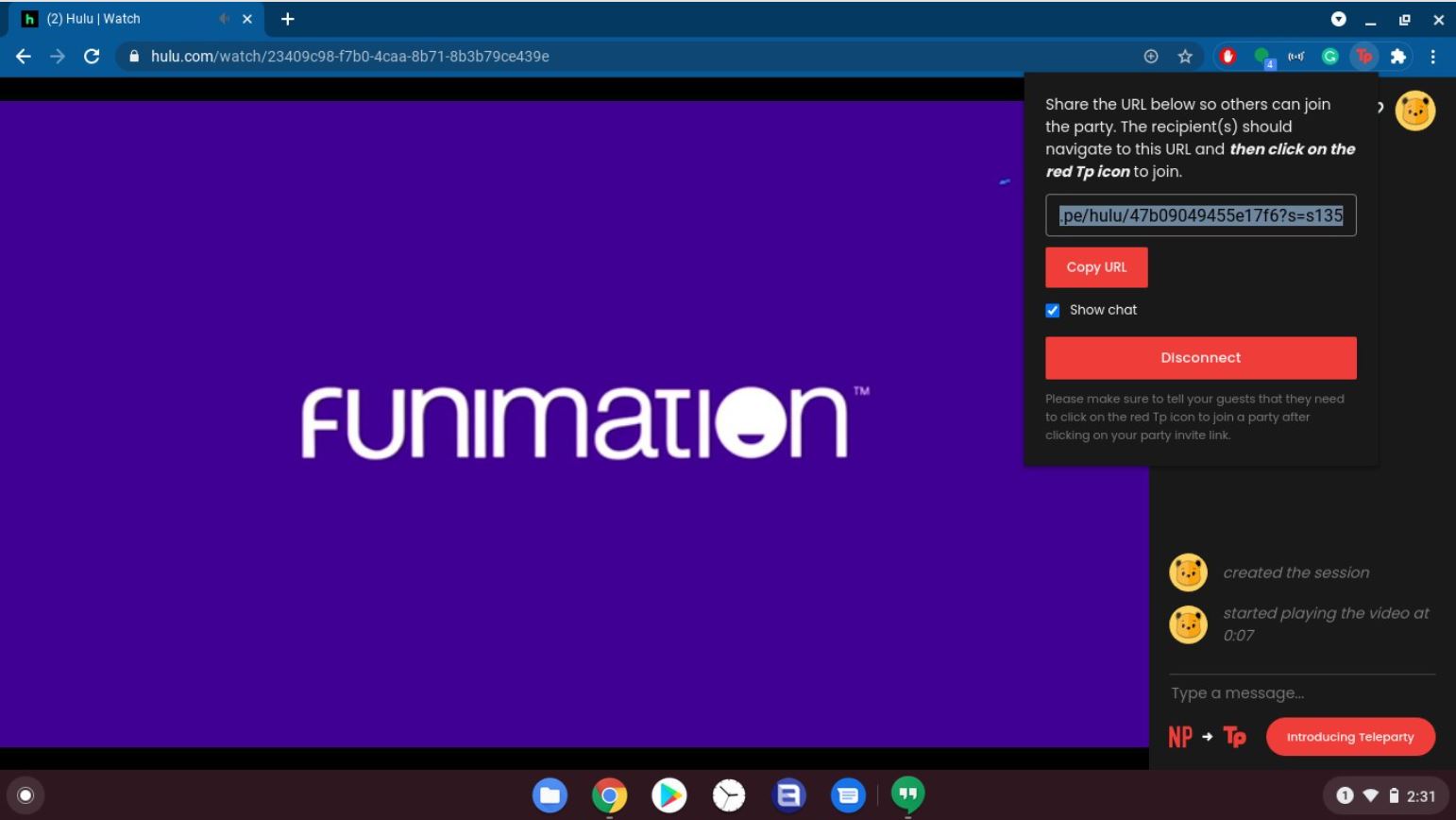1456x820 pixels.
Task: Click the Copy URL button
Action: (1096, 267)
